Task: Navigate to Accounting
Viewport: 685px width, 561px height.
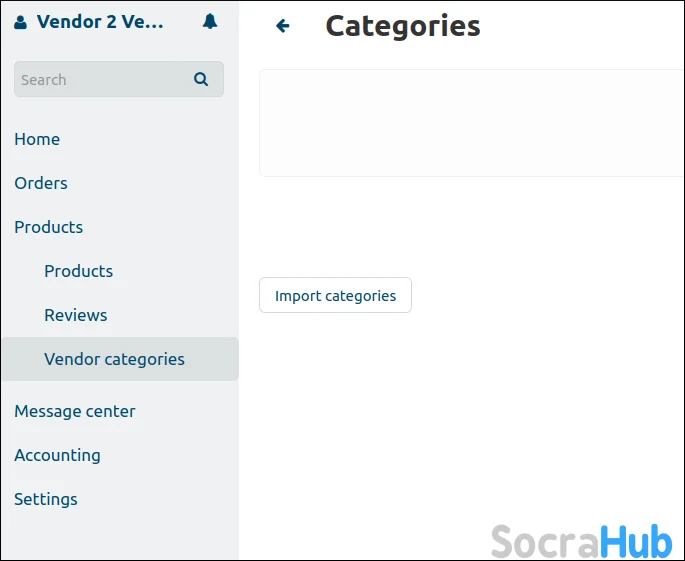Action: [57, 455]
